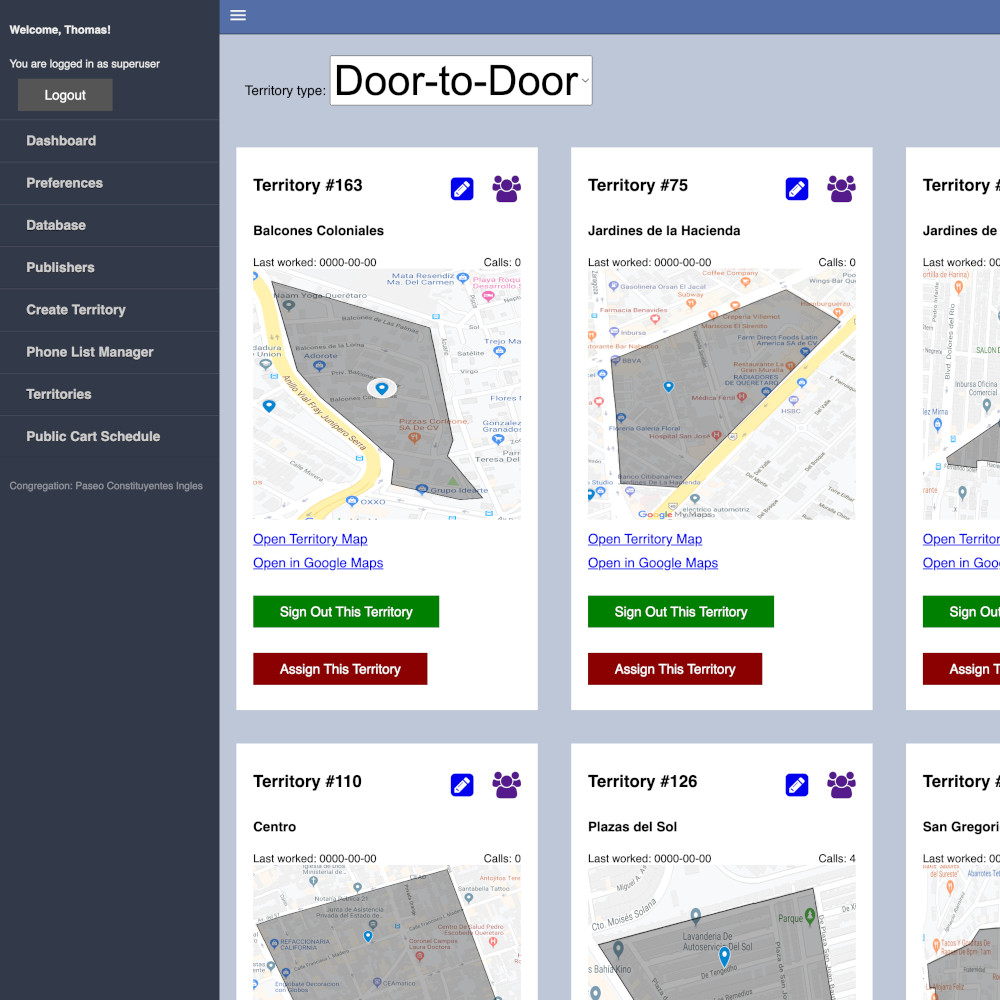The height and width of the screenshot is (1000, 1000).
Task: Click the hamburger menu icon
Action: coord(238,15)
